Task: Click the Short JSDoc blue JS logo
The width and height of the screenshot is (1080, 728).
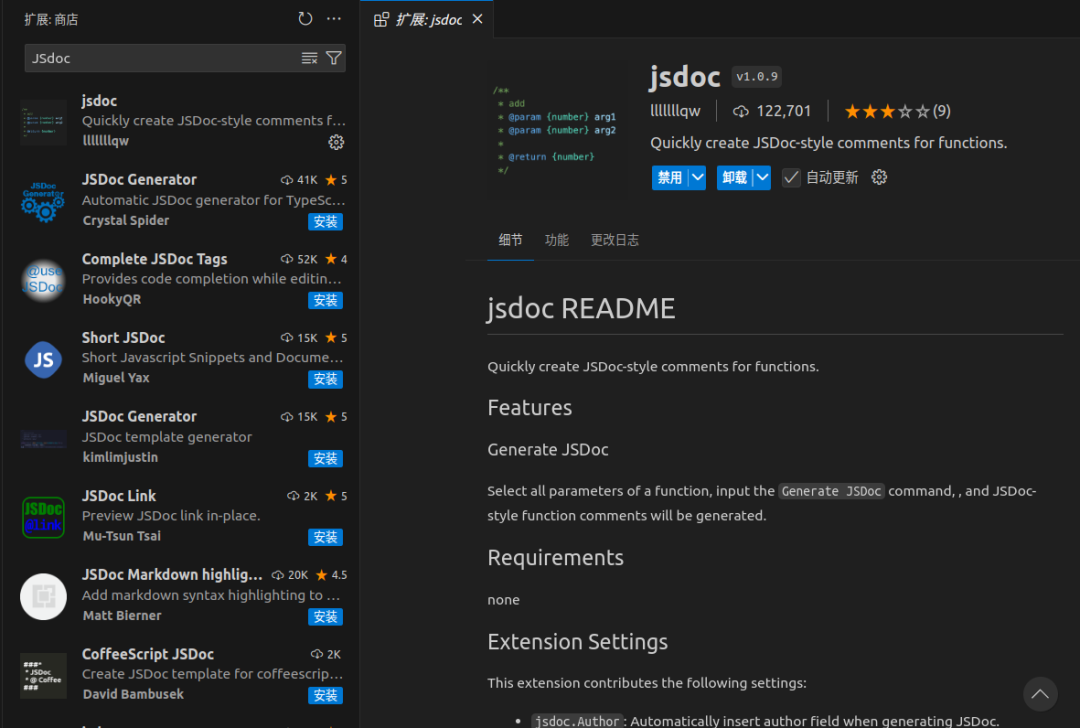Action: (43, 359)
